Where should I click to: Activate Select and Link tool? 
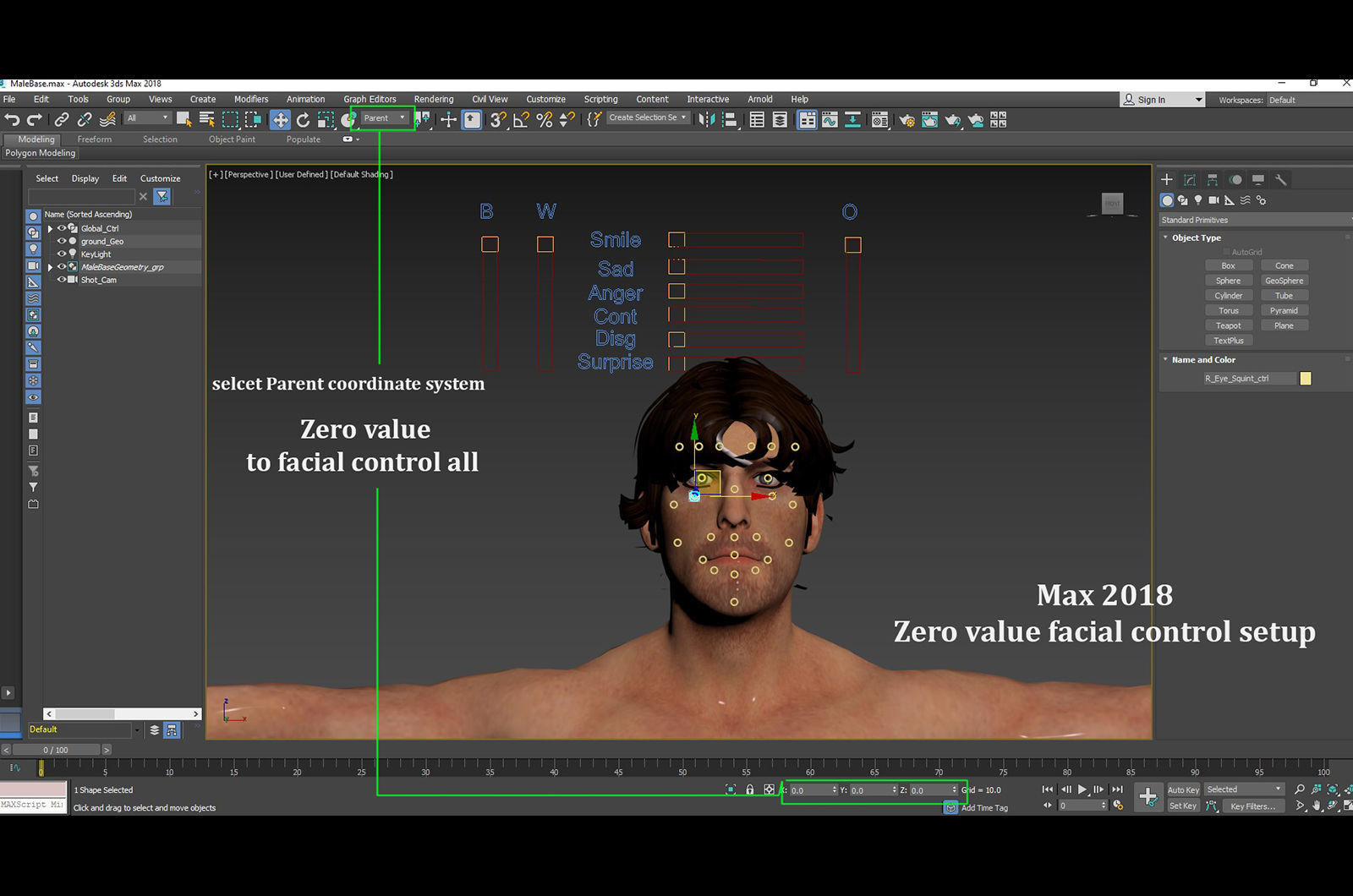[62, 120]
